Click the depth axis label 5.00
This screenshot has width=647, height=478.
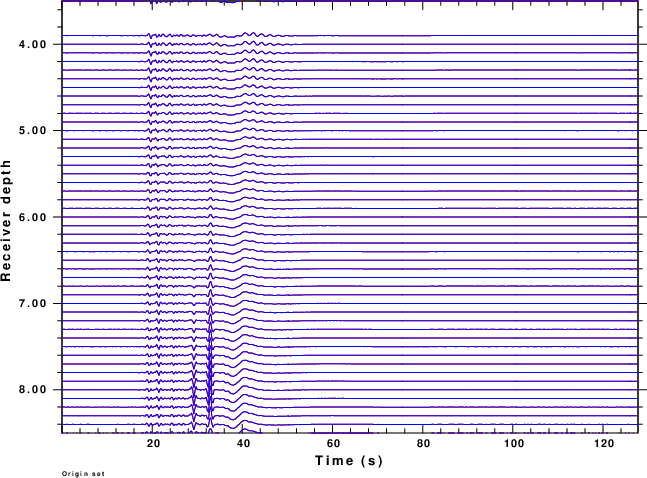(33, 130)
